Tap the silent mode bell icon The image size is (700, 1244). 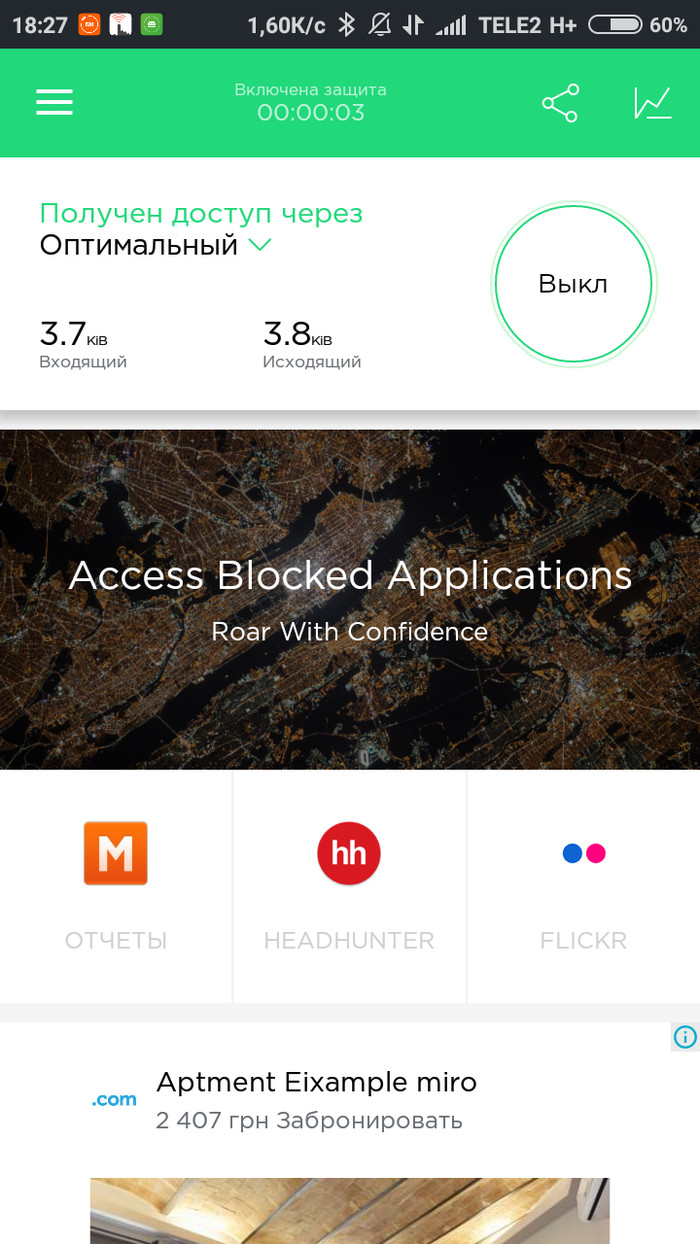pyautogui.click(x=380, y=24)
